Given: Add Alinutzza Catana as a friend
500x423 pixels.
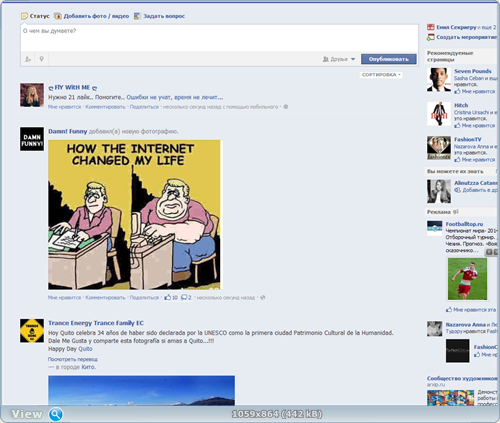Looking at the screenshot, I should click(x=476, y=190).
